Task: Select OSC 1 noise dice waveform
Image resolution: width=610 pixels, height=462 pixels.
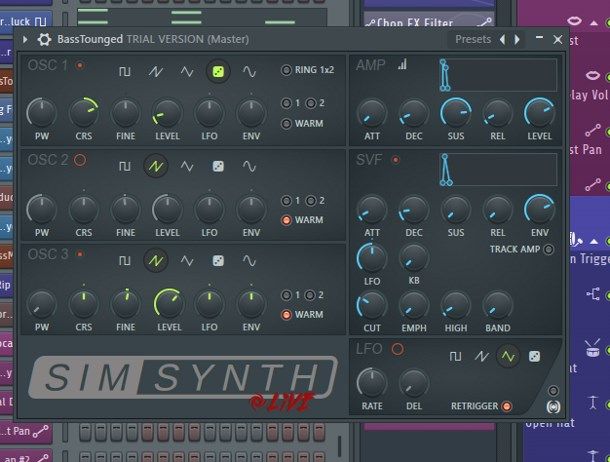Action: pyautogui.click(x=218, y=72)
